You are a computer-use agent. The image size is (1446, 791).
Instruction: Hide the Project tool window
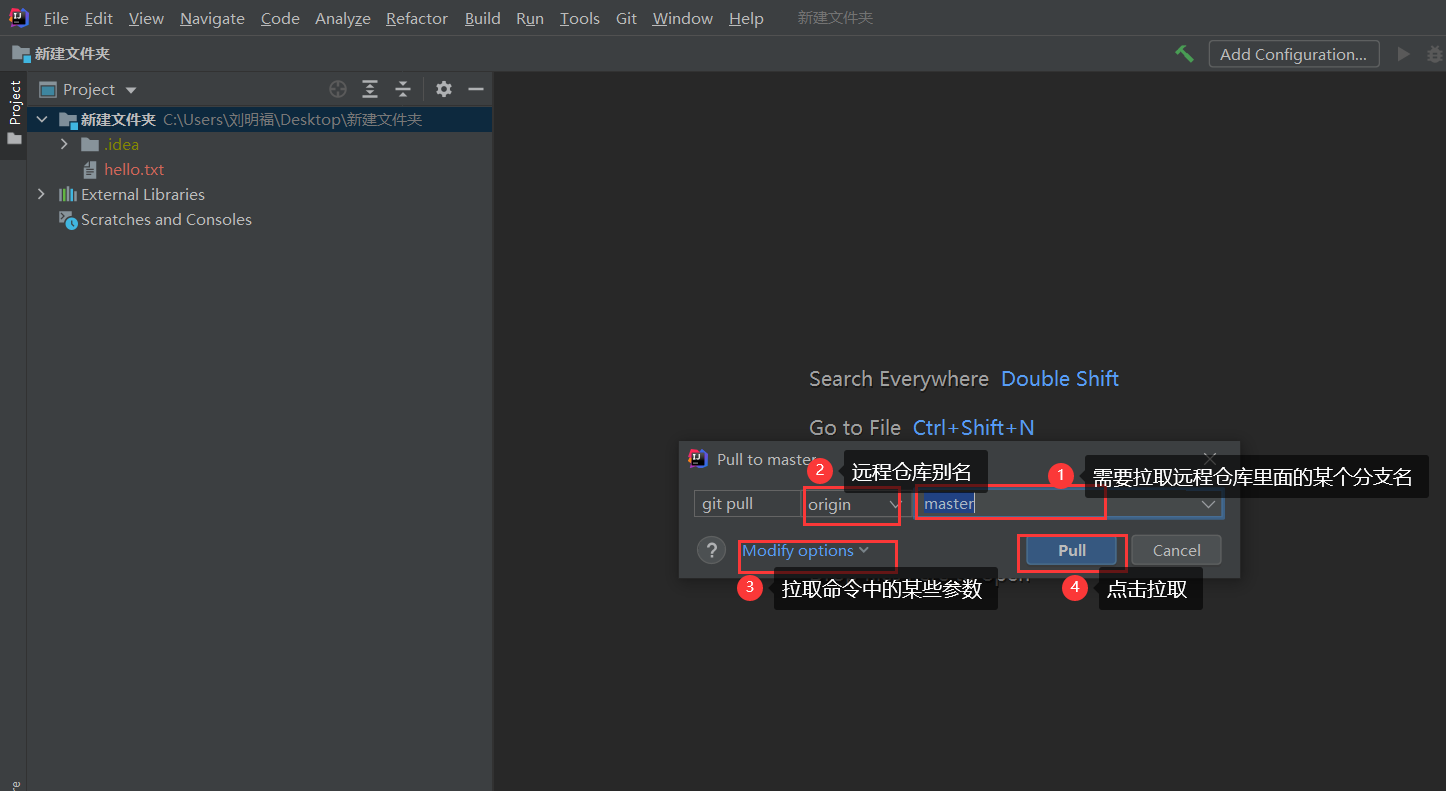[x=476, y=89]
